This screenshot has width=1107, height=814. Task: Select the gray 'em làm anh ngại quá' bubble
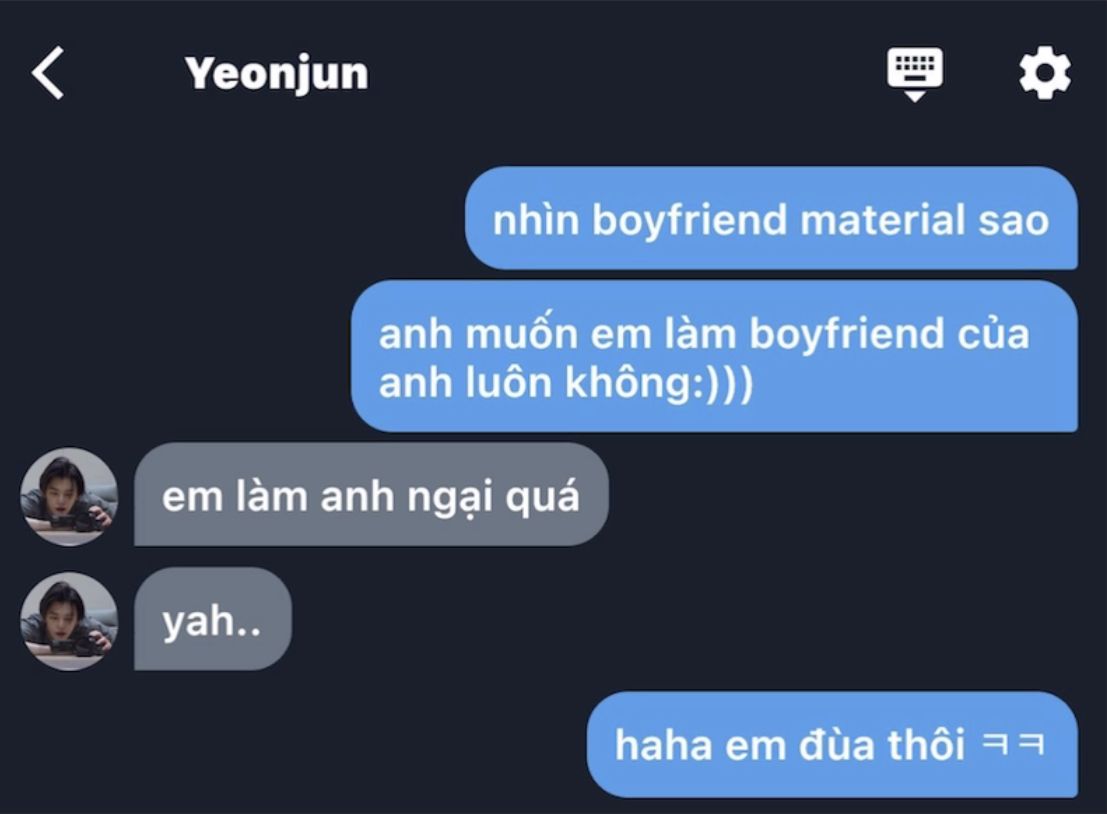pyautogui.click(x=371, y=494)
